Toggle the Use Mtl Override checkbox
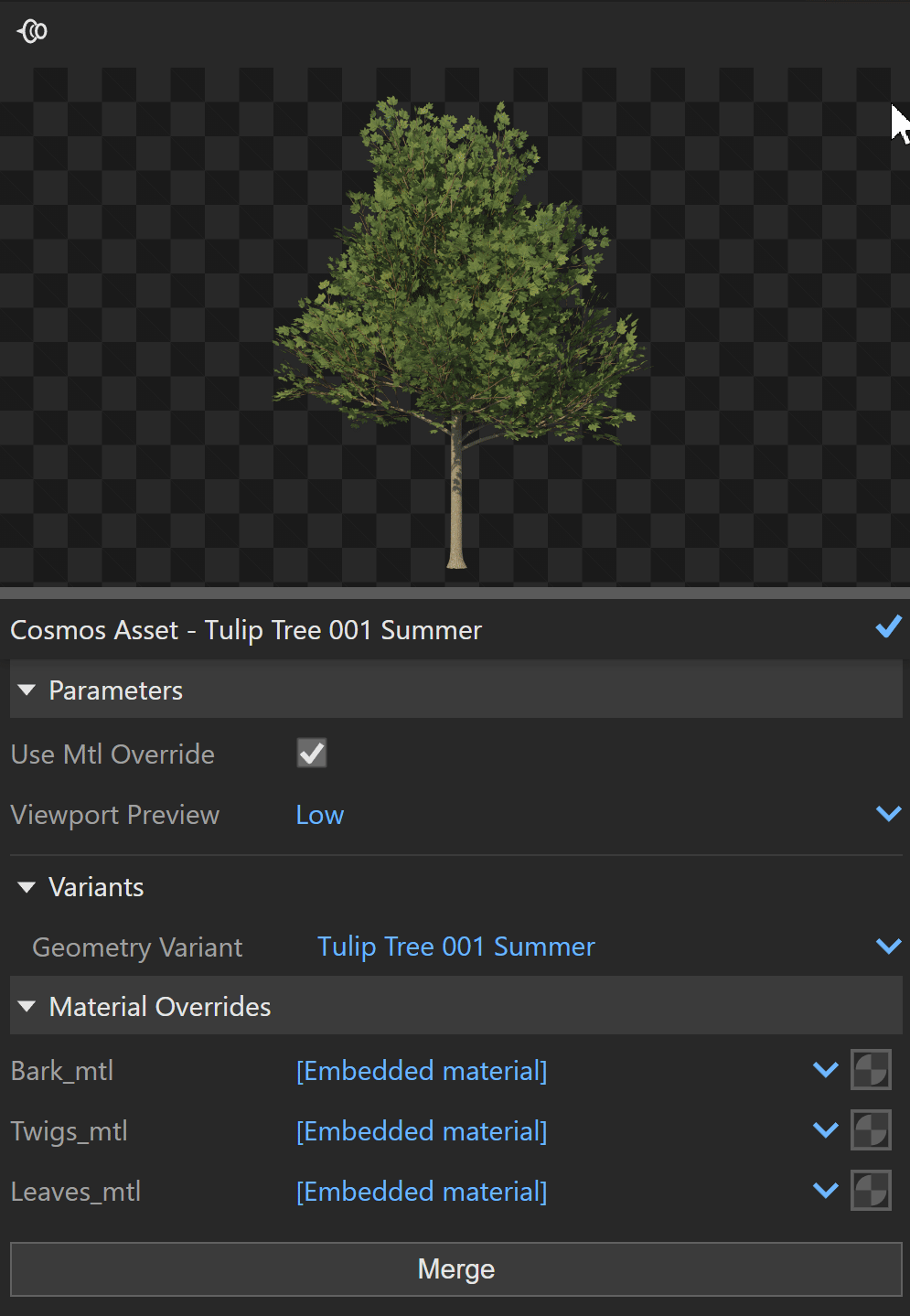Viewport: 910px width, 1316px height. click(x=312, y=754)
